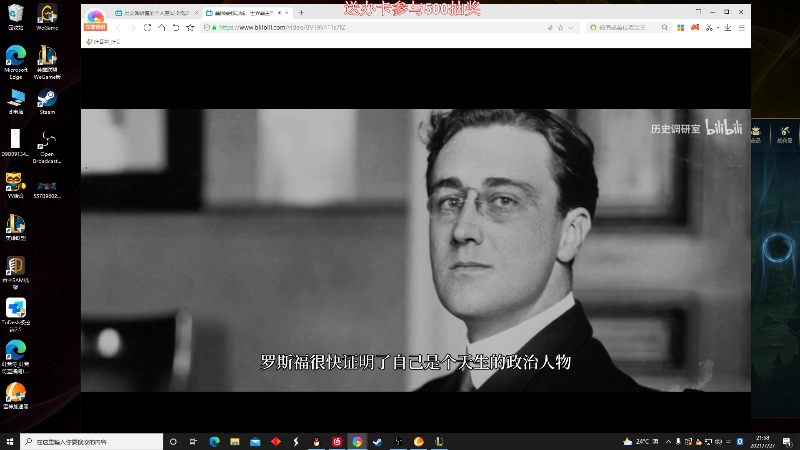Open QQ penguin from taskbar
This screenshot has height=450, width=800.
[x=316, y=442]
